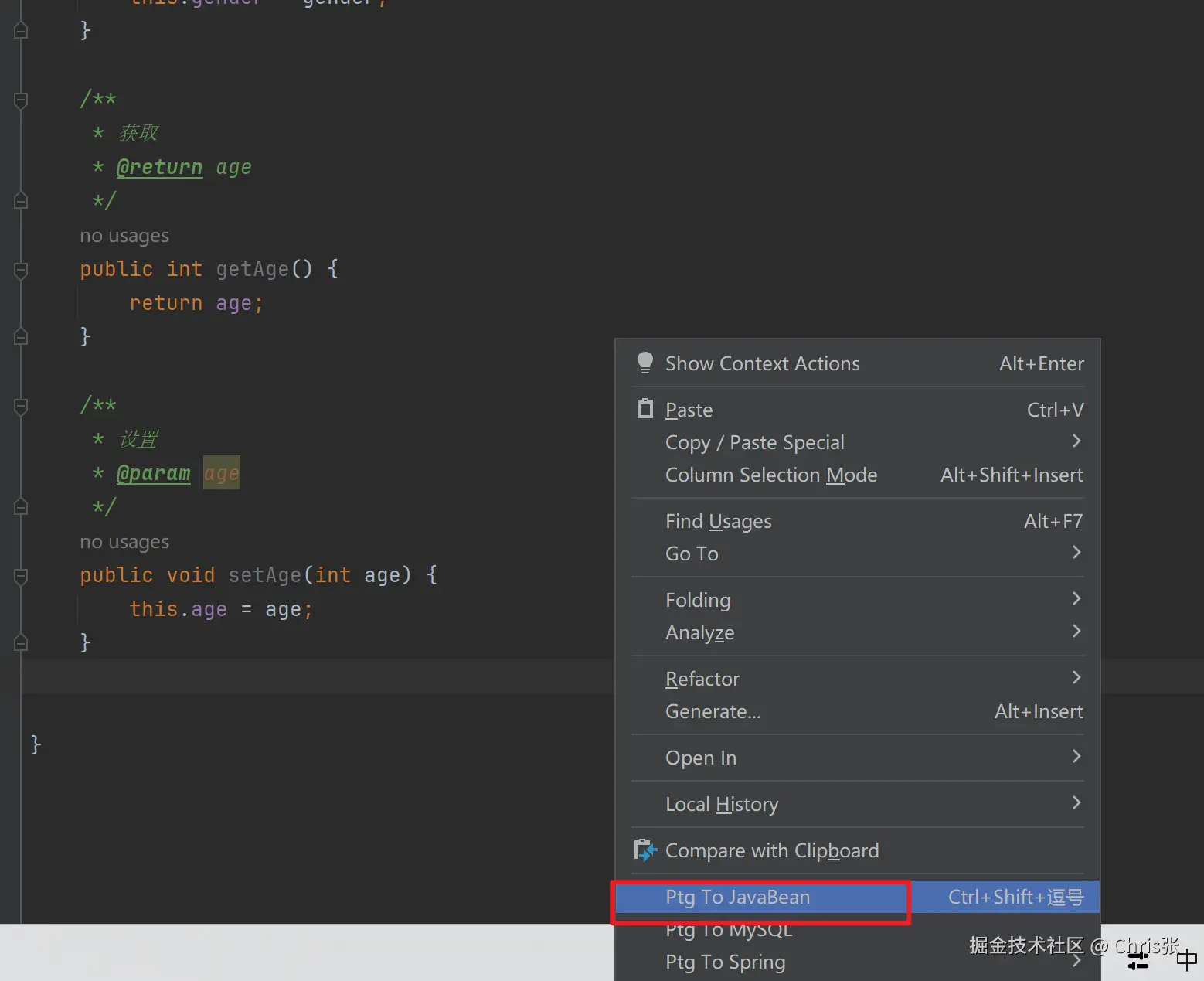The image size is (1204, 981).
Task: Expand the Analyze submenu arrow
Action: [x=1076, y=631]
